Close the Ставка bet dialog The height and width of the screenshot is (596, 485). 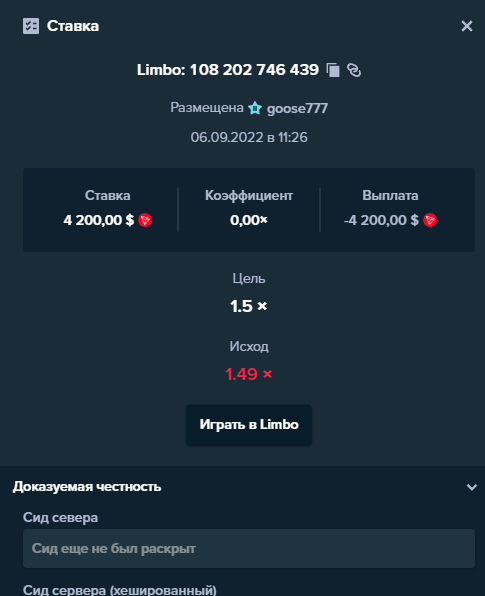(x=467, y=26)
